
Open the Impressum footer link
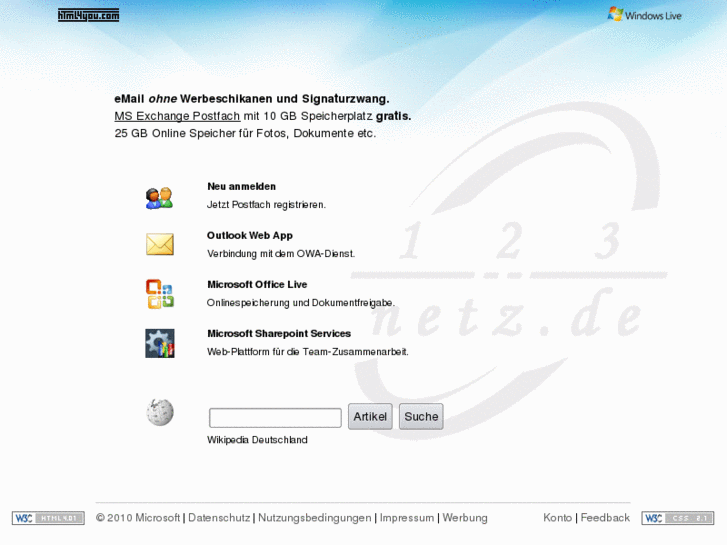click(x=407, y=518)
